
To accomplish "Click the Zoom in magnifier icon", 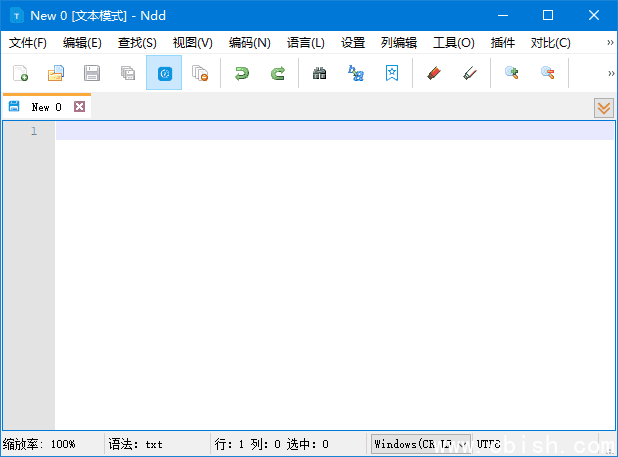I will [511, 73].
